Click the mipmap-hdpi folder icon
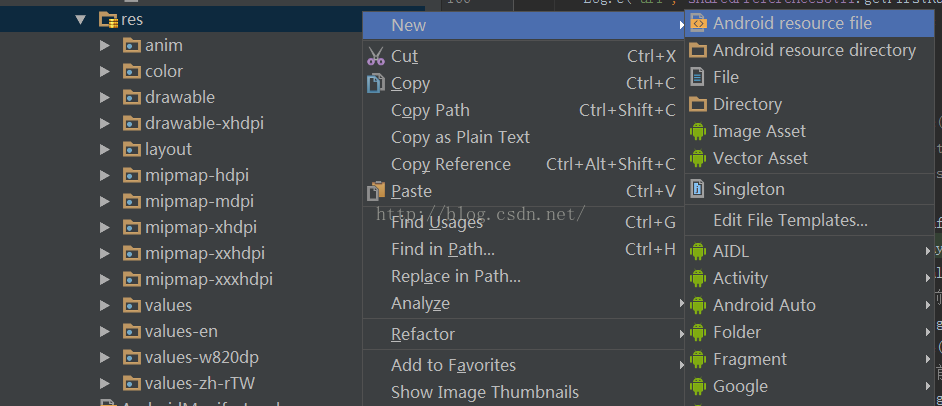942x406 pixels. tap(132, 175)
